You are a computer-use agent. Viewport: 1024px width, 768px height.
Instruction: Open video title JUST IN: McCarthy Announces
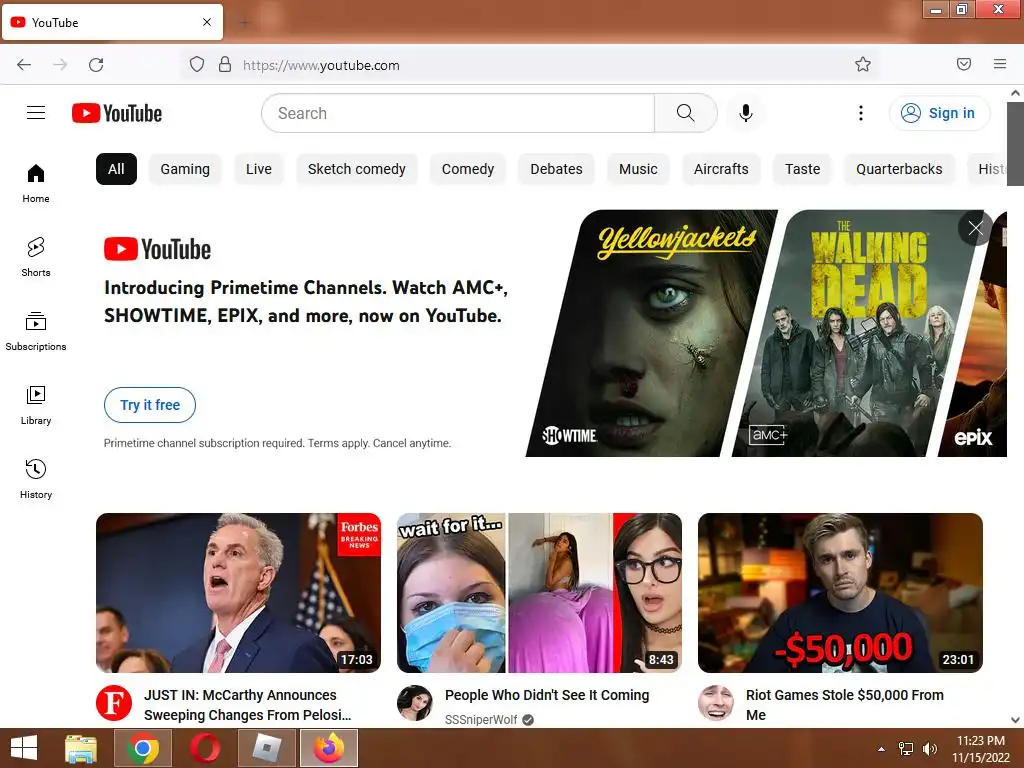248,705
